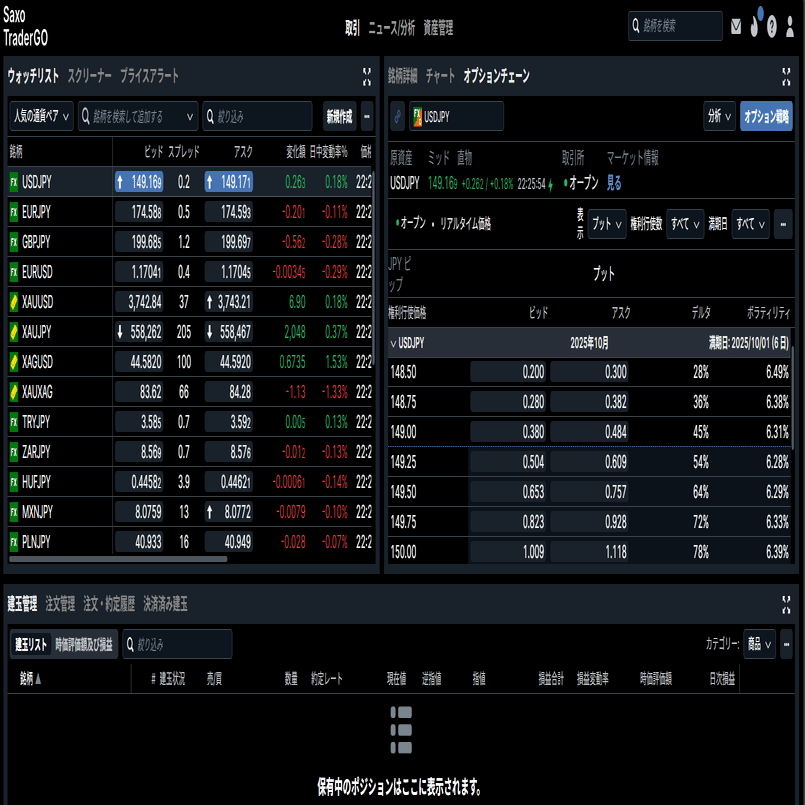Expand the option chain panel to fullscreen
This screenshot has width=805, height=805.
click(786, 76)
